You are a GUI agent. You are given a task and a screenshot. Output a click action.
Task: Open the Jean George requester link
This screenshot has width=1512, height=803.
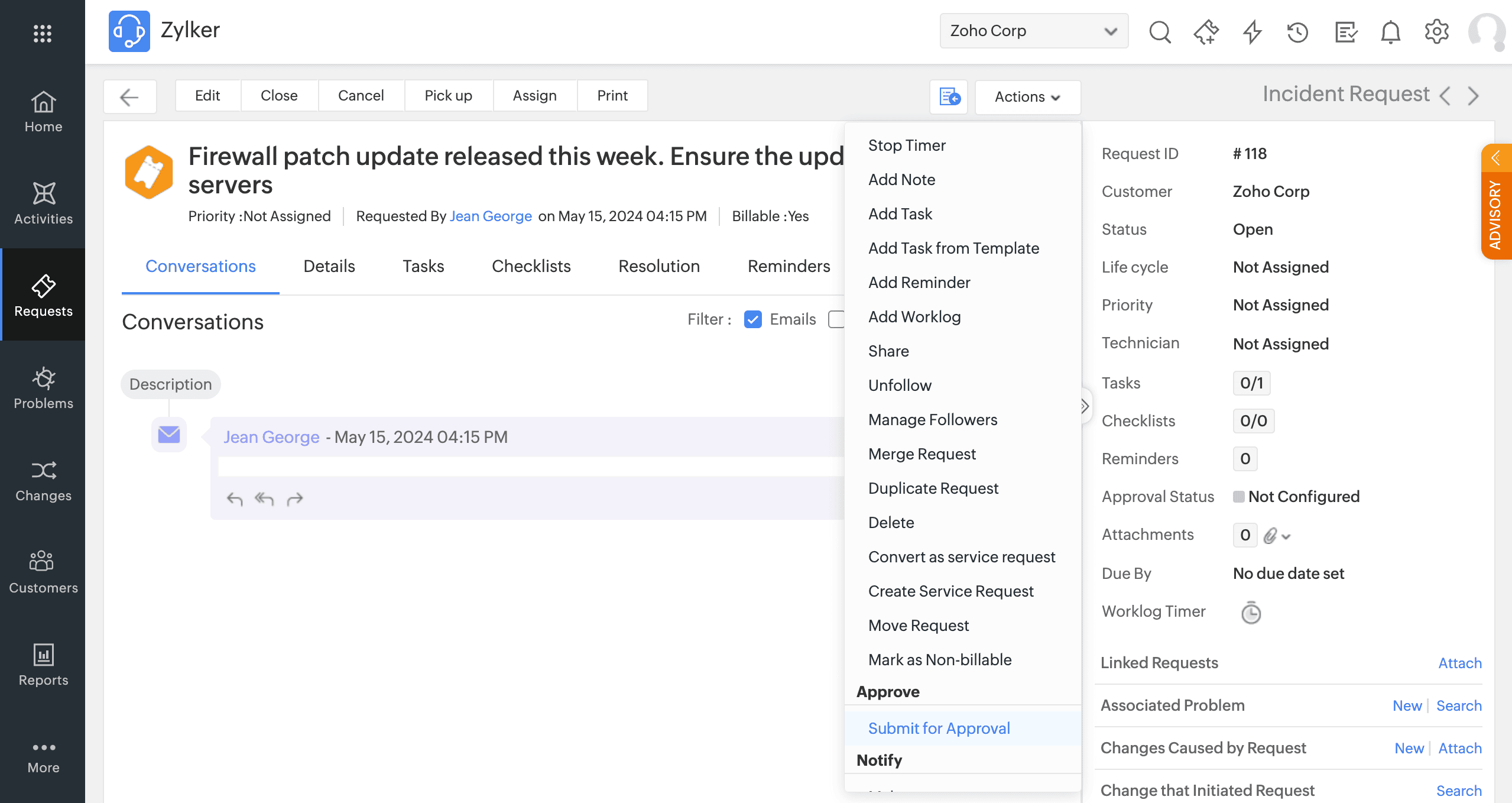point(491,216)
